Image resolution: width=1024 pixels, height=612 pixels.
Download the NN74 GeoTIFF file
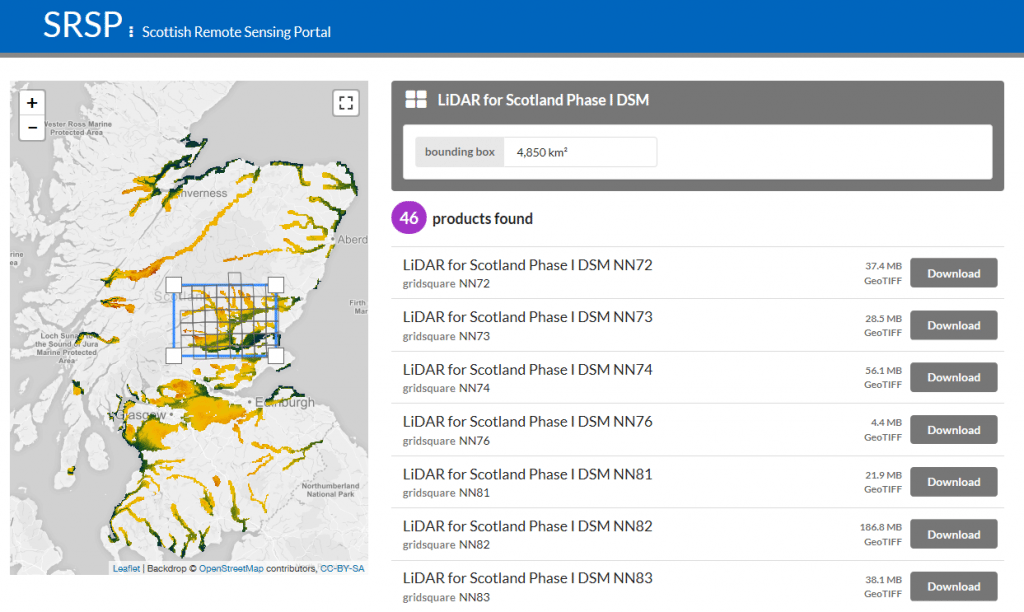tap(953, 377)
